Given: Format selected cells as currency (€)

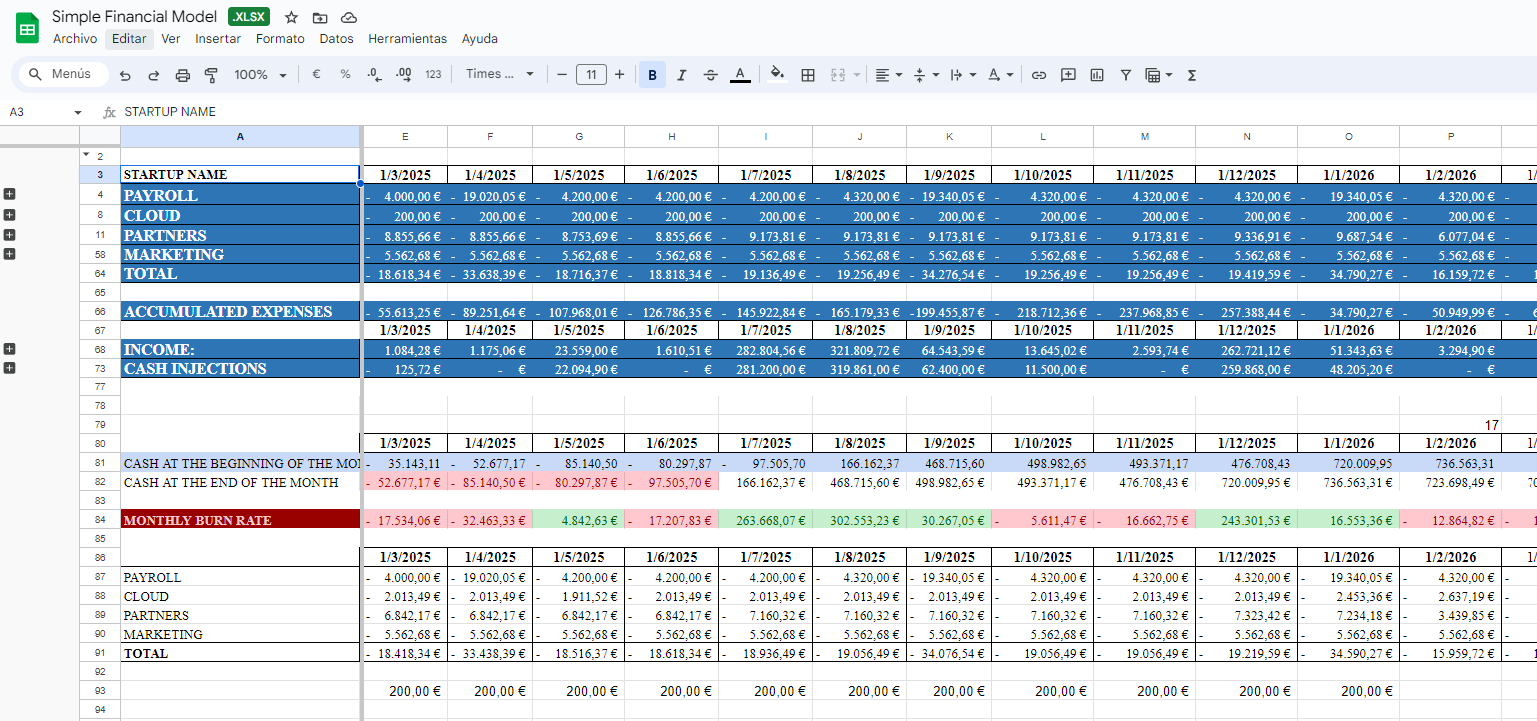Looking at the screenshot, I should (316, 74).
